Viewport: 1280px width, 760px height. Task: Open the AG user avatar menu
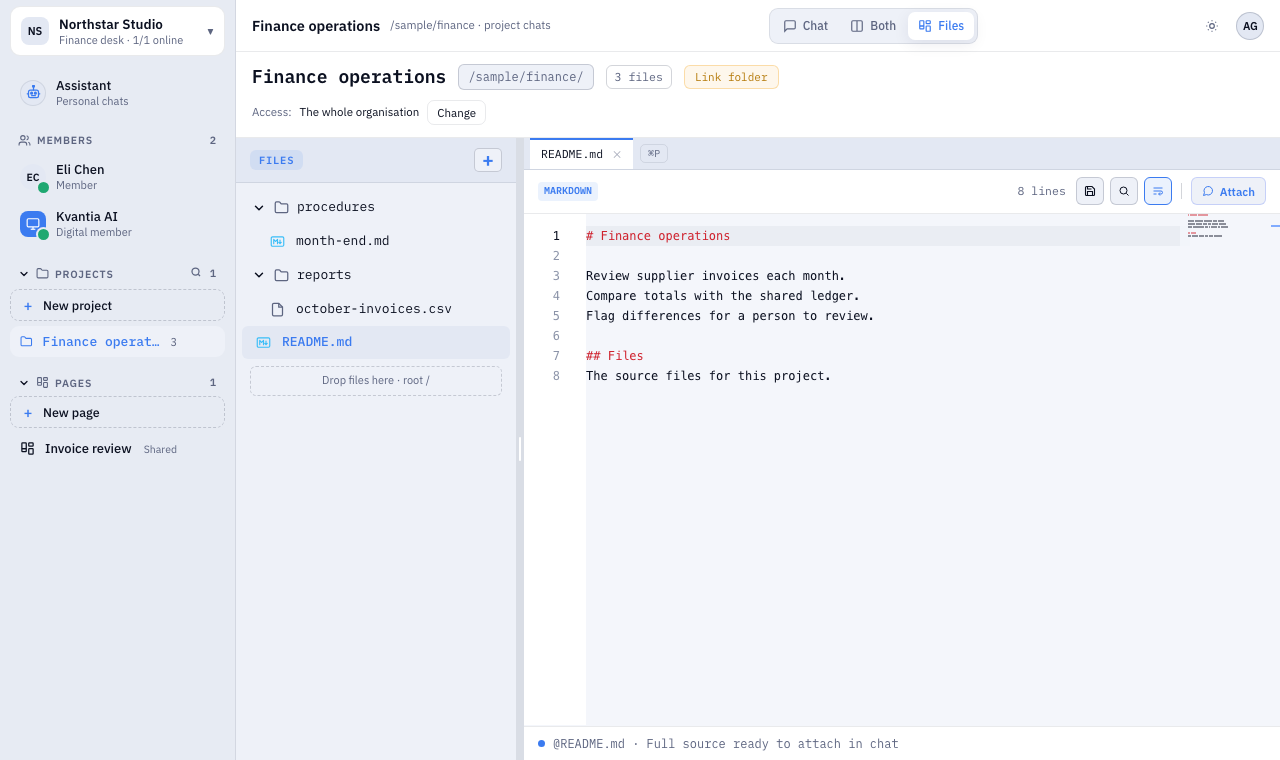tap(1250, 26)
